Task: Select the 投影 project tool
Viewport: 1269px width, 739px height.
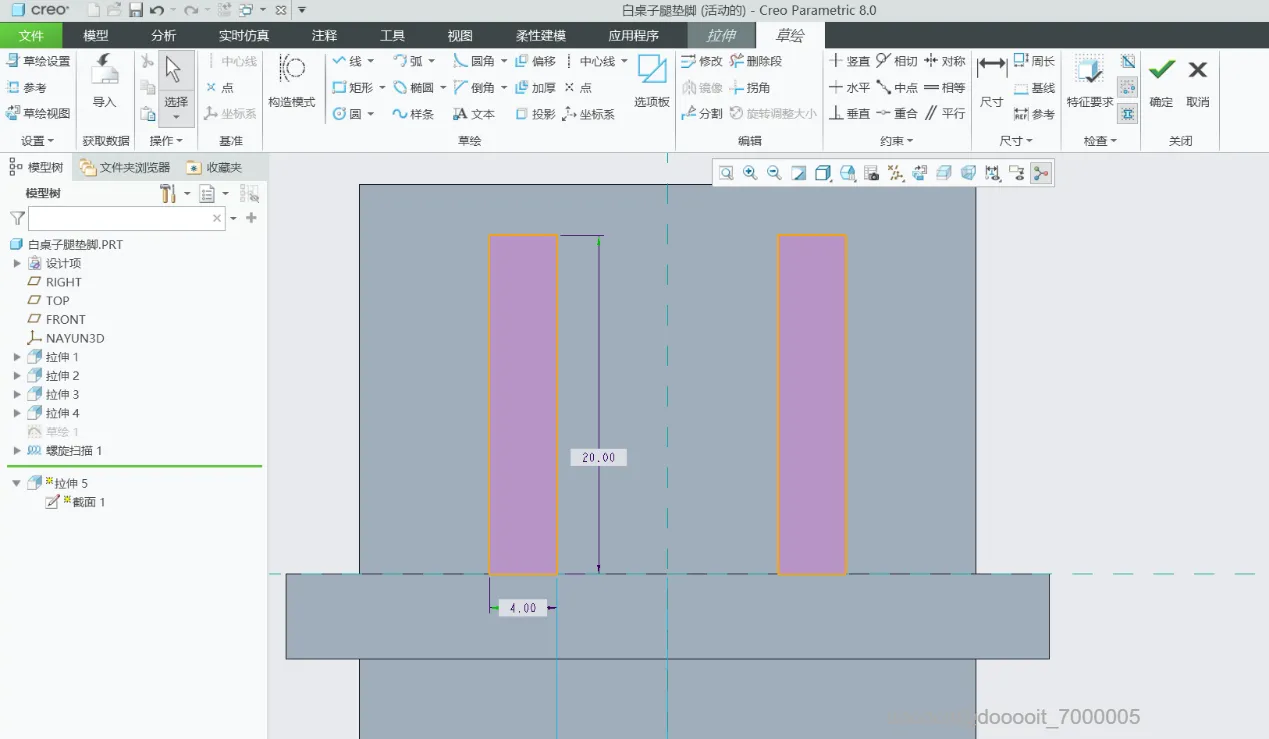Action: pos(535,114)
